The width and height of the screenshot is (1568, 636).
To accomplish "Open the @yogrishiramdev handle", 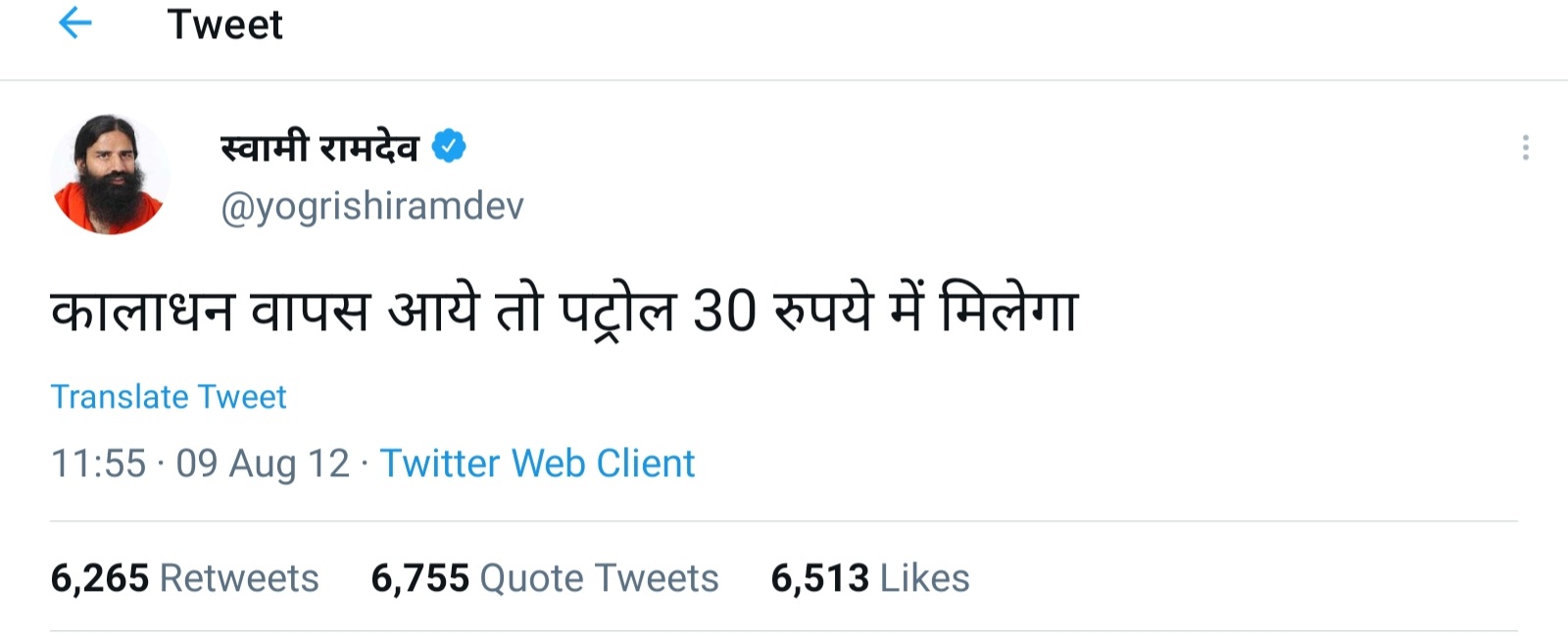I will pos(372,206).
